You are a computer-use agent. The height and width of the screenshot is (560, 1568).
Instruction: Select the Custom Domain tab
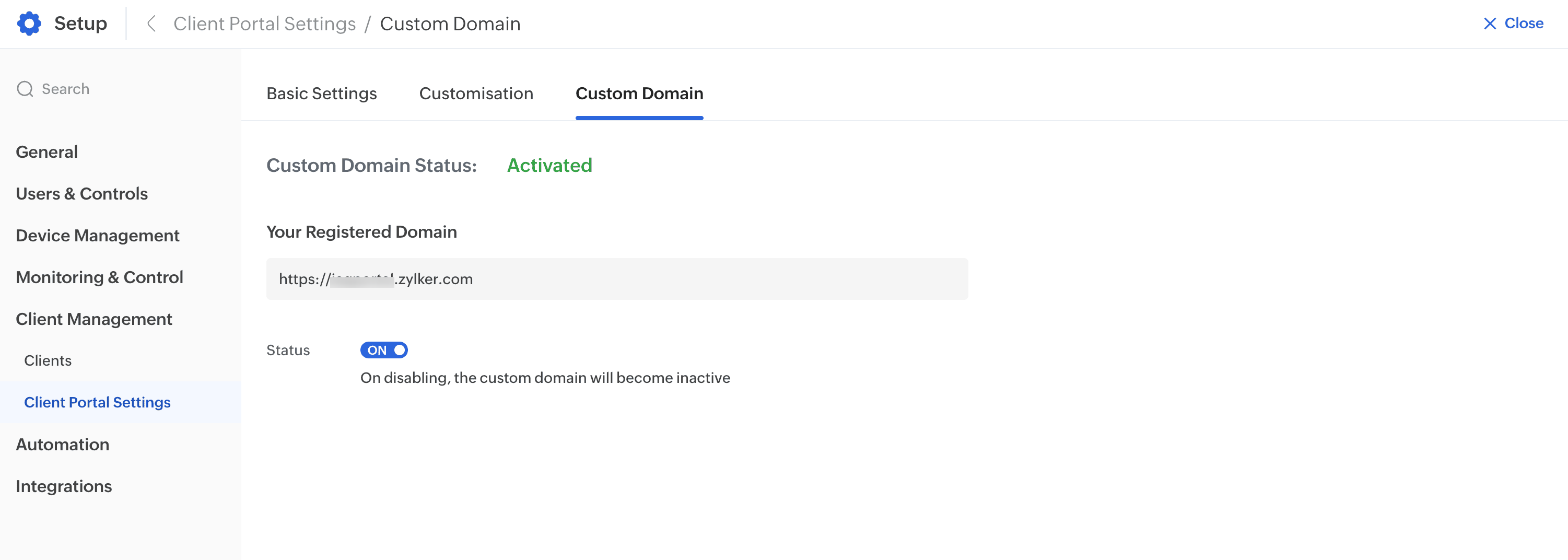tap(639, 93)
